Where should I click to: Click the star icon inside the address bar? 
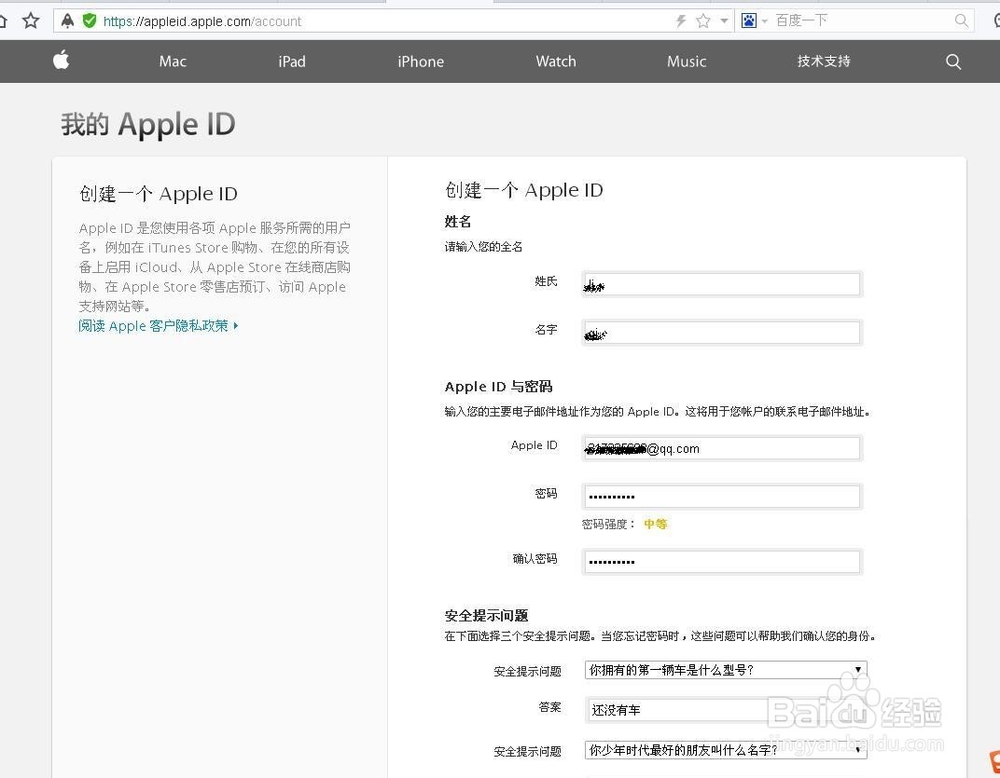[x=703, y=20]
